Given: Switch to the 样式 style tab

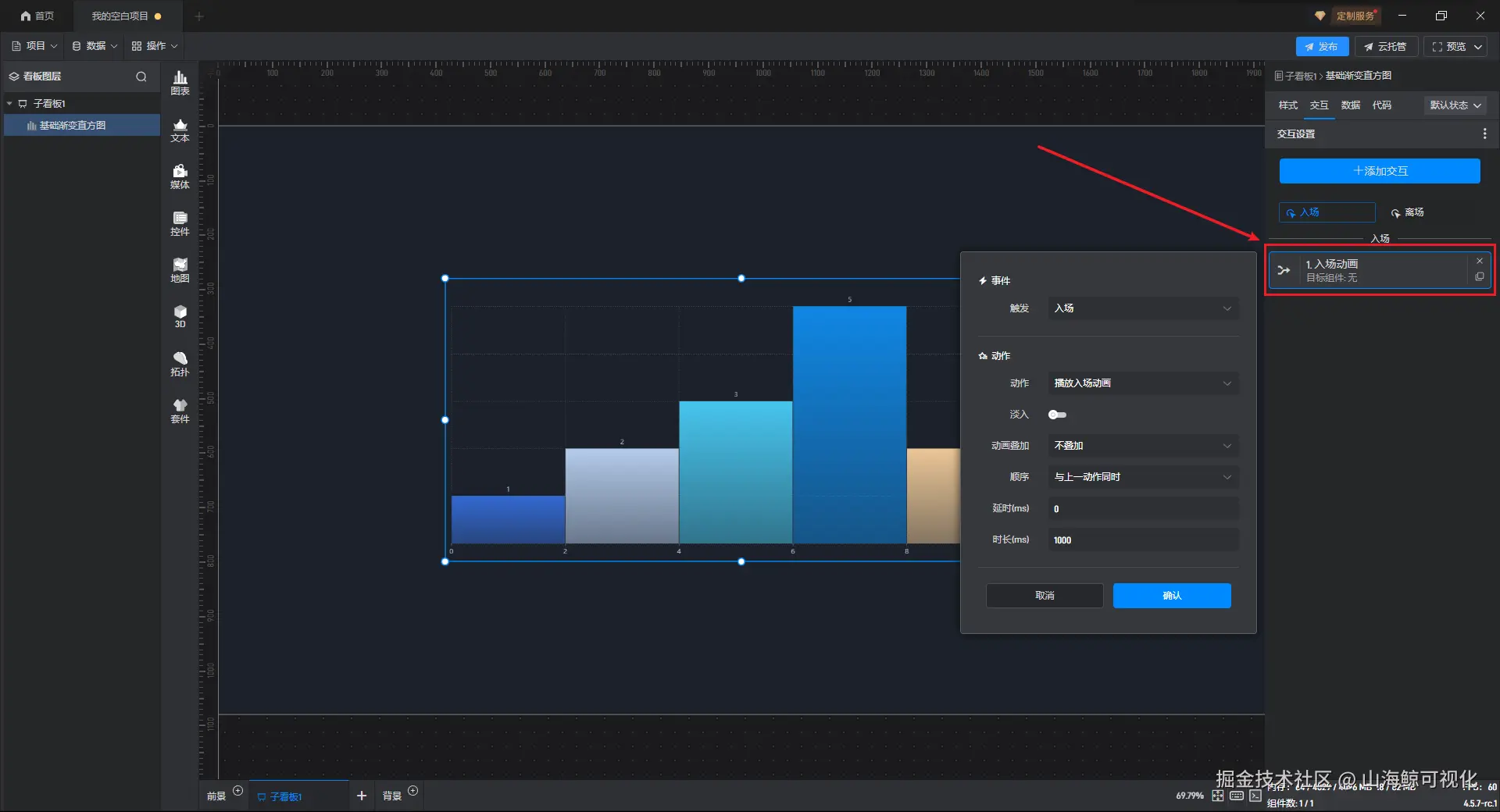Looking at the screenshot, I should [x=1287, y=105].
